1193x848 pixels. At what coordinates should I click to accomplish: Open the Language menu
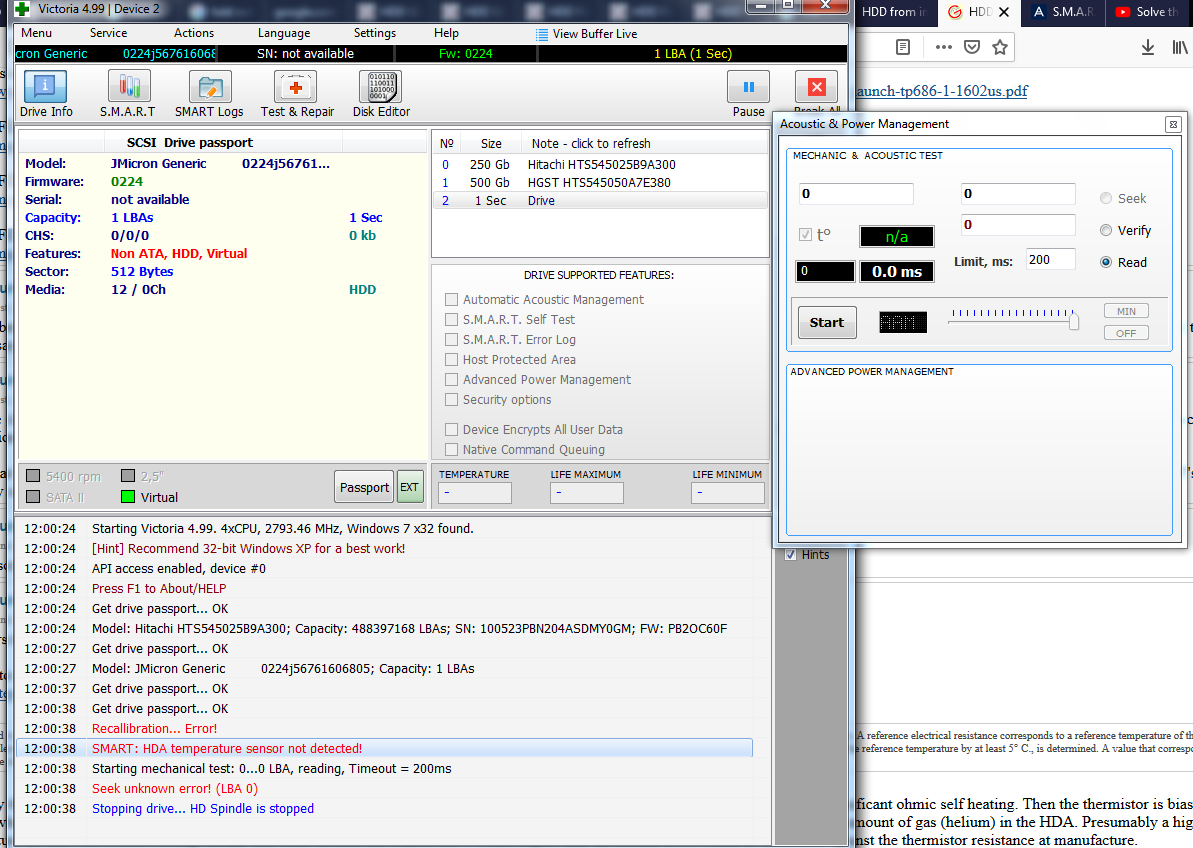(284, 33)
